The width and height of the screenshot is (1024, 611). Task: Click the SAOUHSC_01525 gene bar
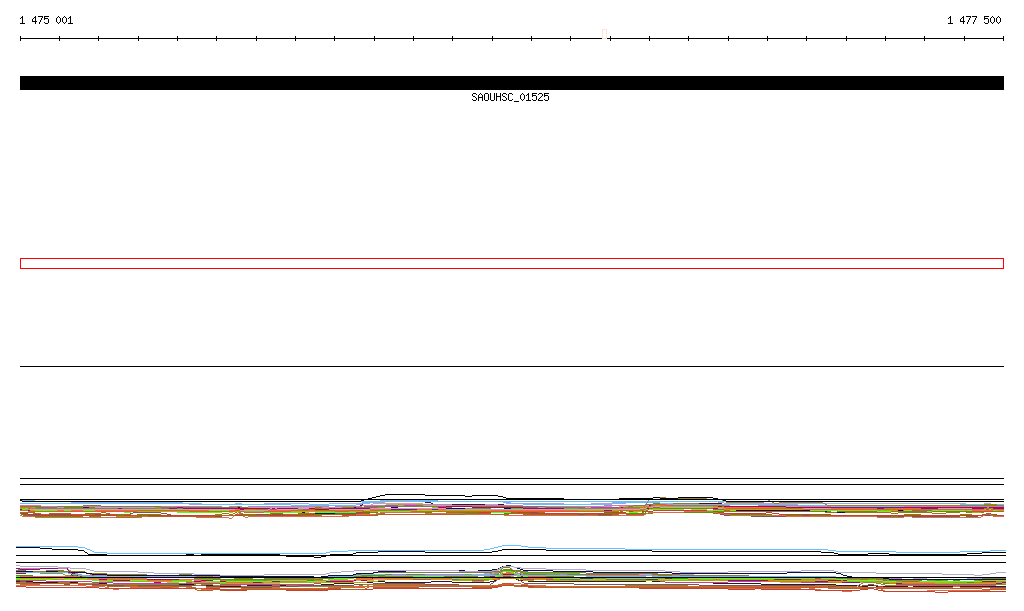512,83
